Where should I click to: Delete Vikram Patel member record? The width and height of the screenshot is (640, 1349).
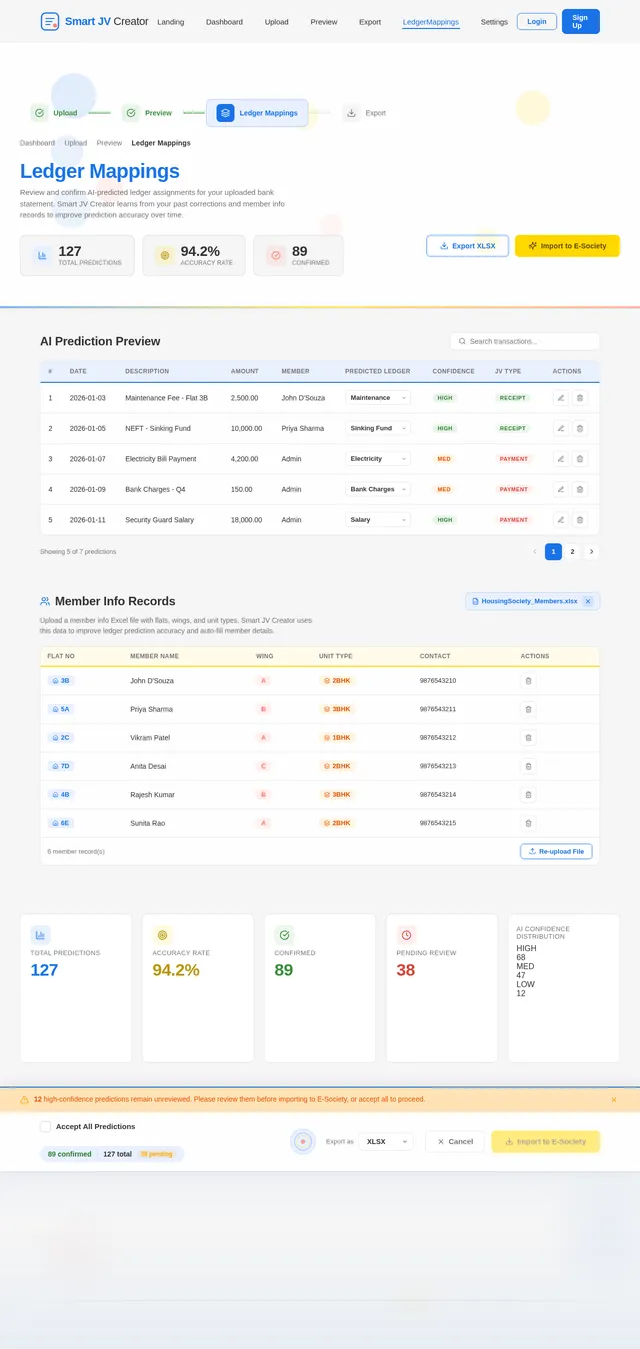coord(529,737)
